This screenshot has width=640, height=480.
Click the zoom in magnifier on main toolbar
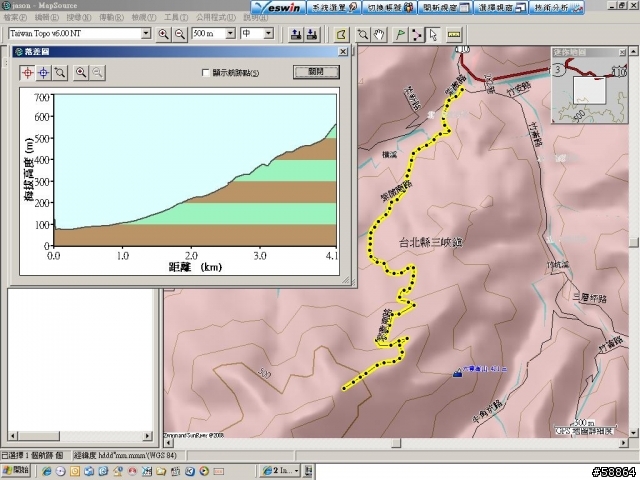(164, 34)
